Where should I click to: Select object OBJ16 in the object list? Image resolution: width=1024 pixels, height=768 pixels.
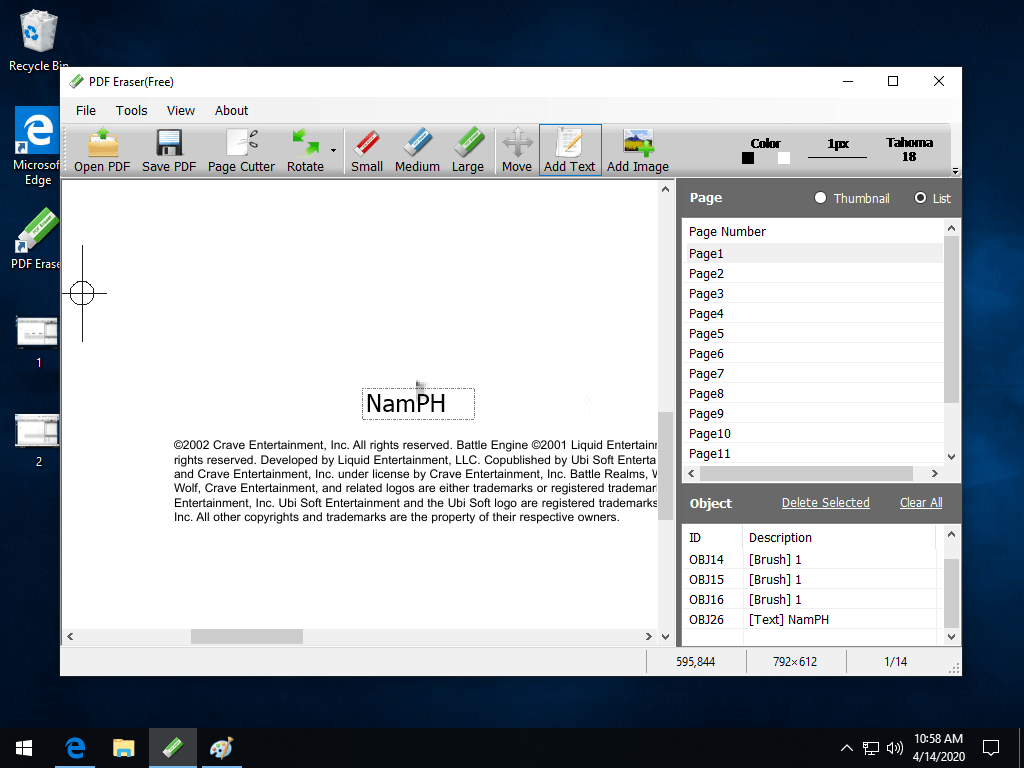(x=810, y=600)
